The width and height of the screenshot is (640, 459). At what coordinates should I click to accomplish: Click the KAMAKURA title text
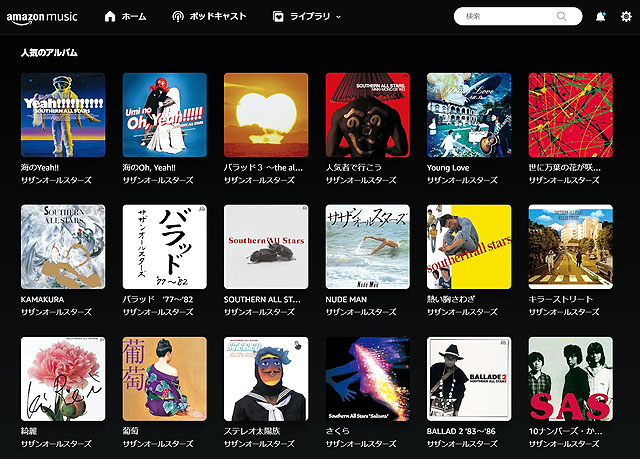tap(42, 299)
